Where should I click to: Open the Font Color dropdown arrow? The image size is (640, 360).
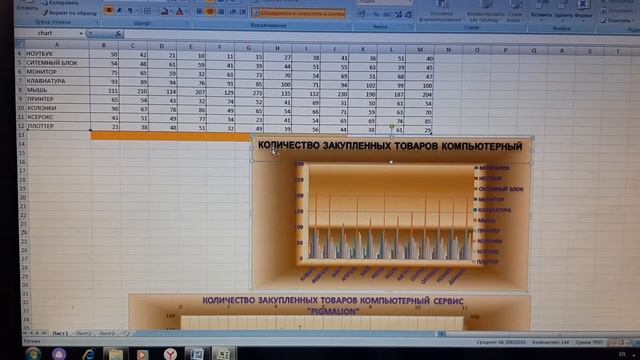pyautogui.click(x=186, y=12)
